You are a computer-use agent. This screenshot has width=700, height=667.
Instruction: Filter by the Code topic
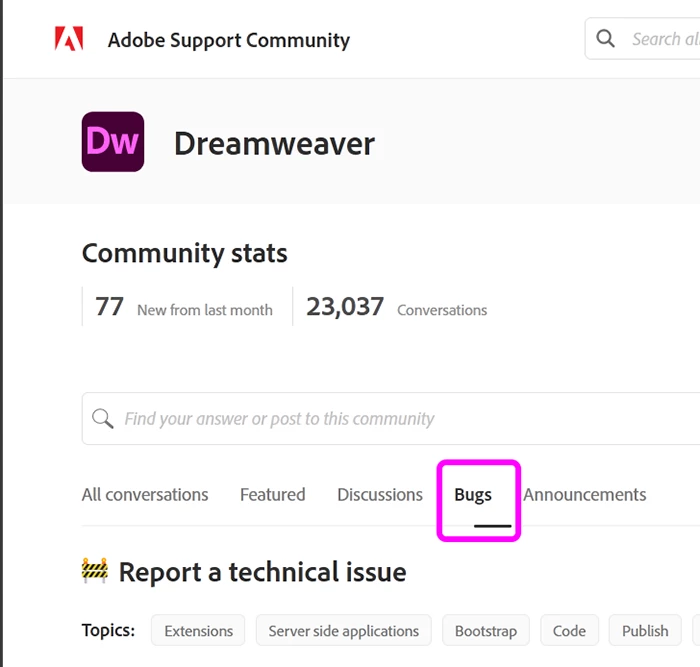tap(569, 630)
